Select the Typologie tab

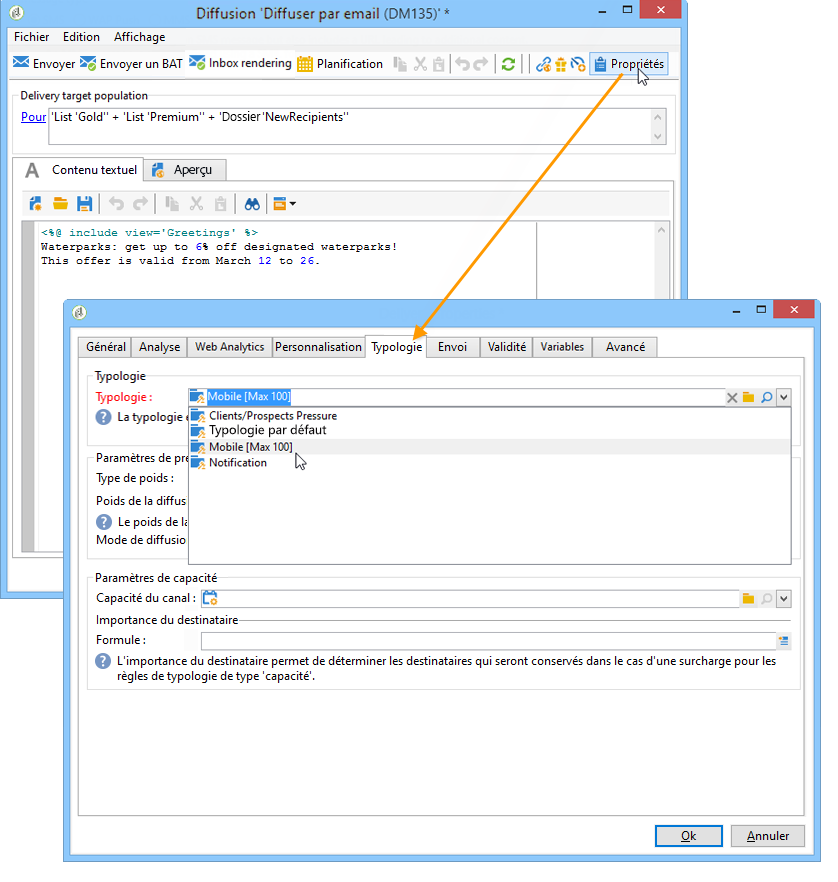click(397, 346)
